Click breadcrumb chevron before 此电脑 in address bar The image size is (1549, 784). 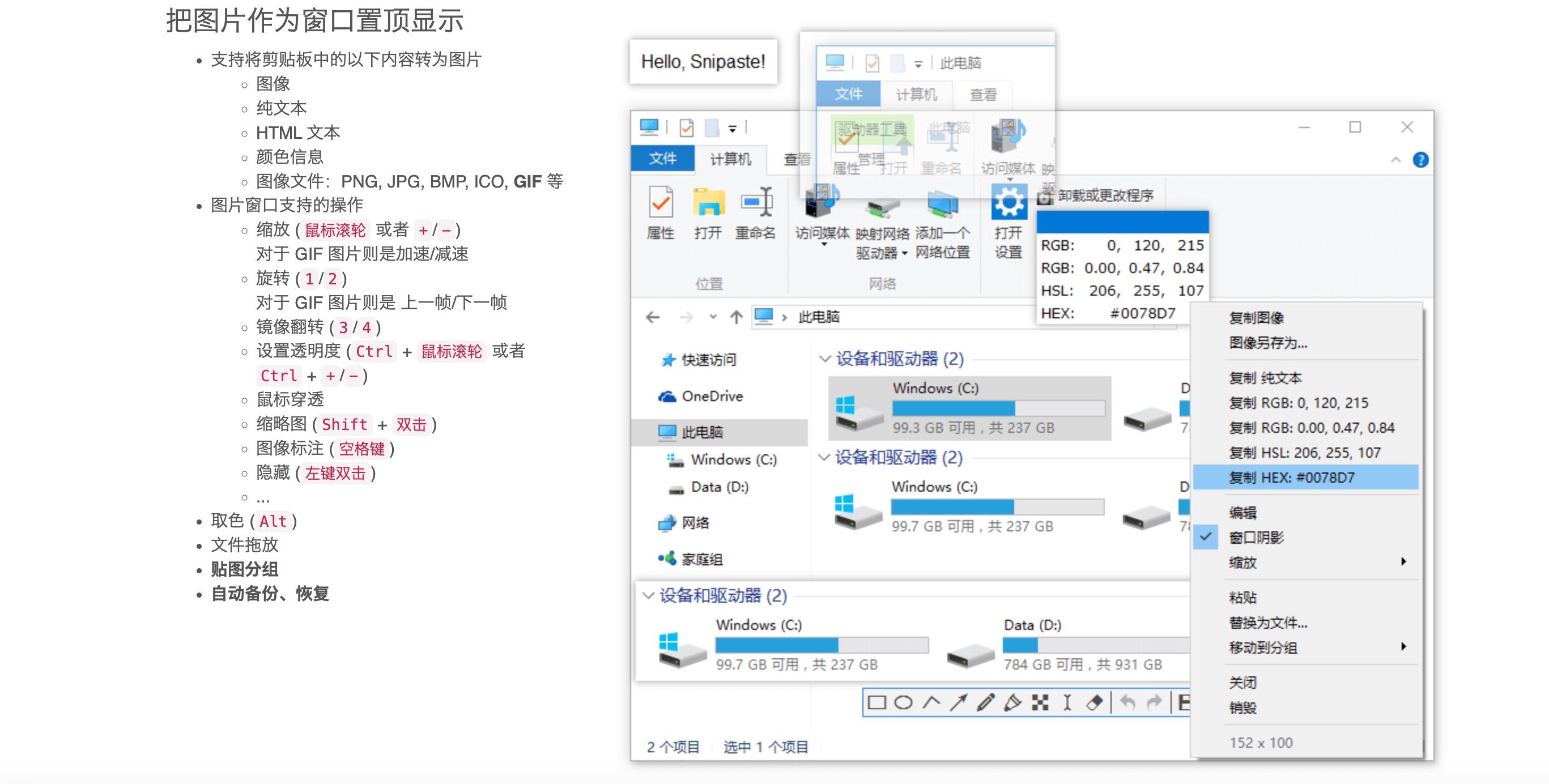[784, 317]
